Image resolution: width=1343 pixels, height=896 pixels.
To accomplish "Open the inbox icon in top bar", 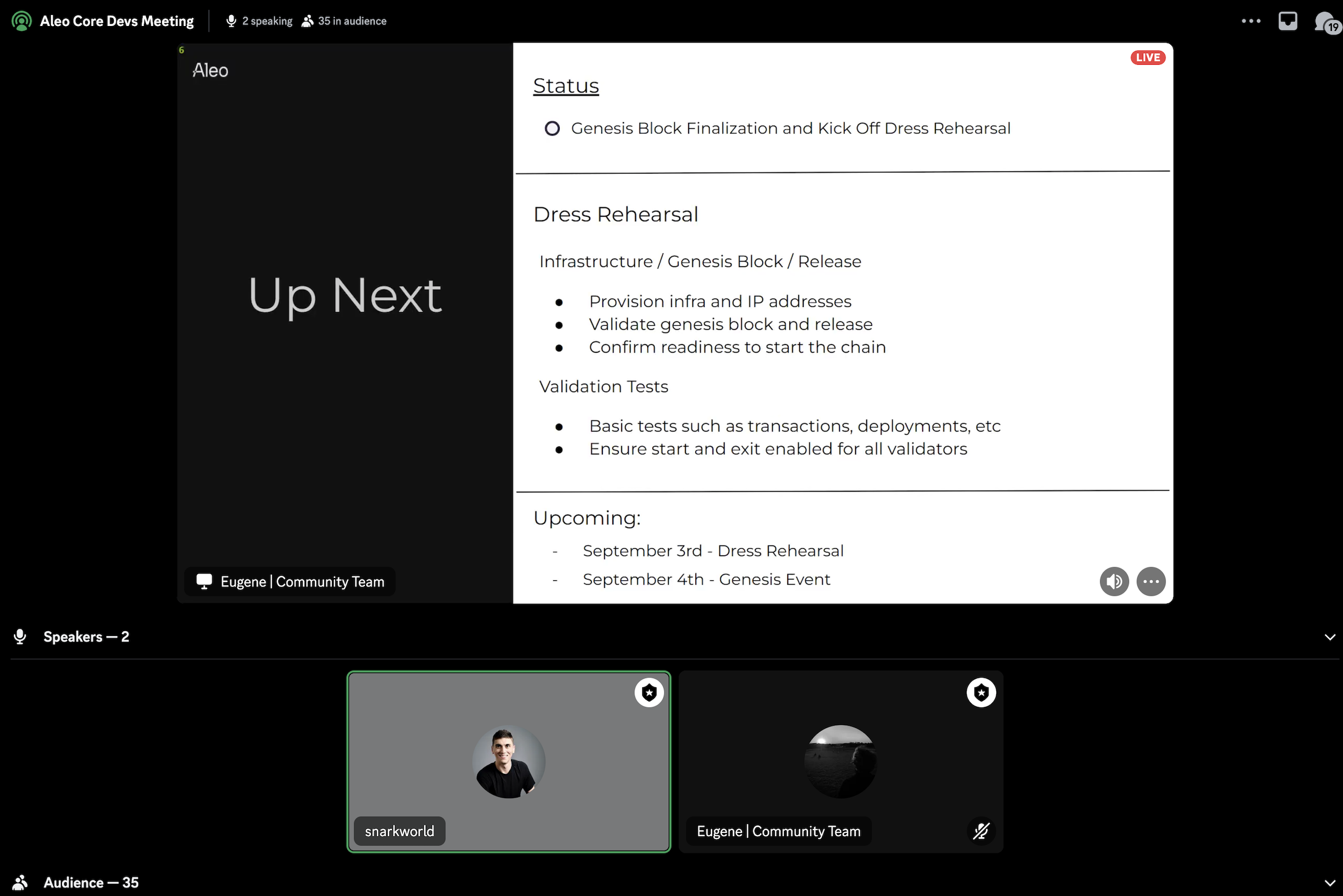I will click(1288, 21).
